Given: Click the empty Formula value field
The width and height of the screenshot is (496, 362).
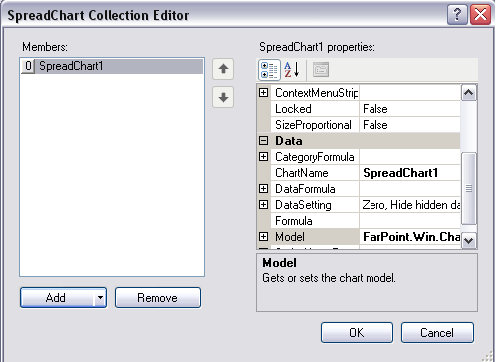Looking at the screenshot, I should click(410, 221).
